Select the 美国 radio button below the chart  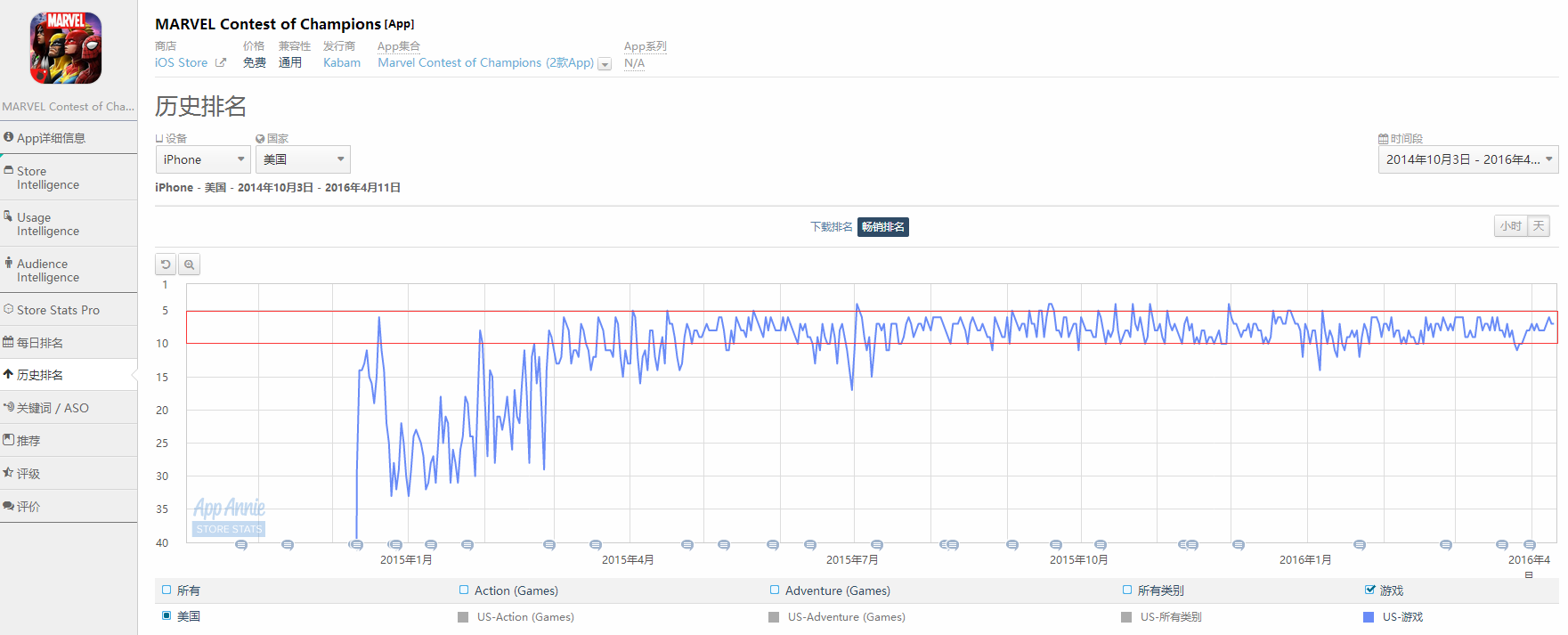tap(167, 615)
